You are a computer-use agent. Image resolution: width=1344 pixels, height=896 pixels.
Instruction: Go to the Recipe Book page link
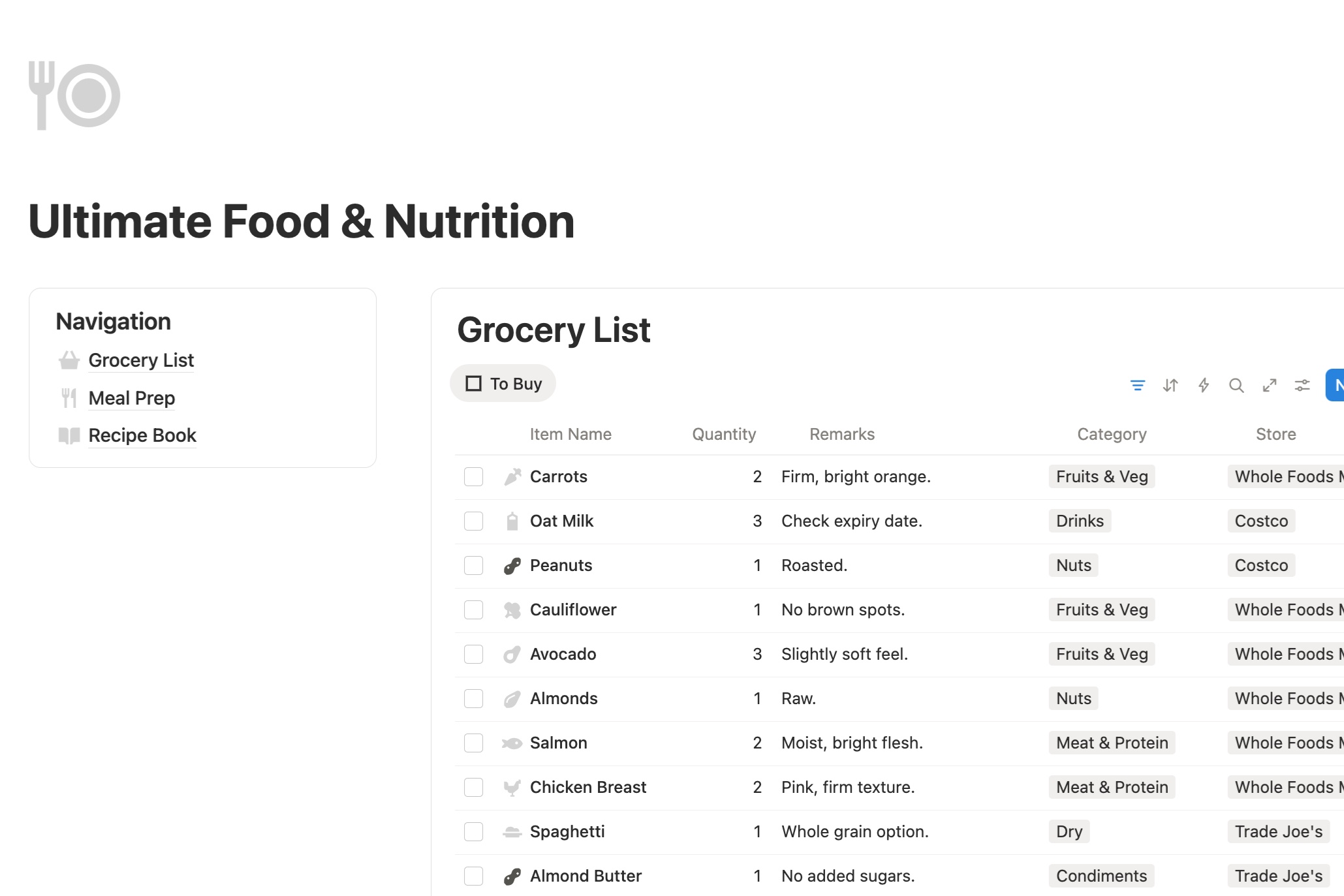coord(142,435)
